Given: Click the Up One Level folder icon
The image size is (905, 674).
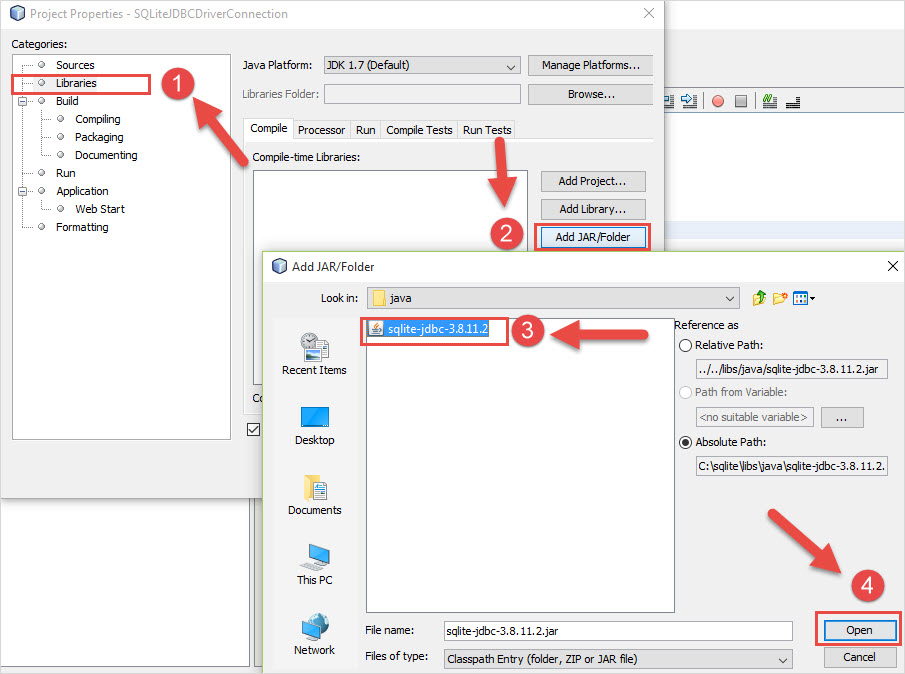Looking at the screenshot, I should (x=759, y=298).
